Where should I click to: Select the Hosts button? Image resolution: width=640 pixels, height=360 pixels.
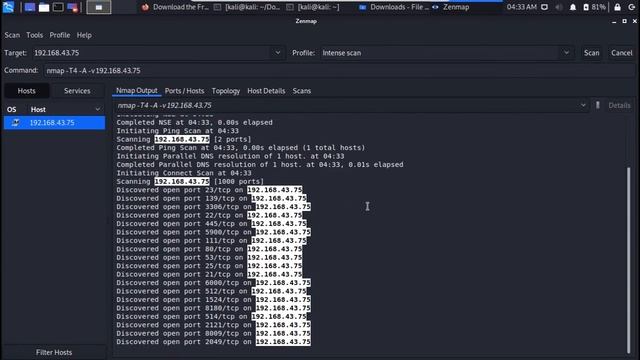[x=27, y=91]
